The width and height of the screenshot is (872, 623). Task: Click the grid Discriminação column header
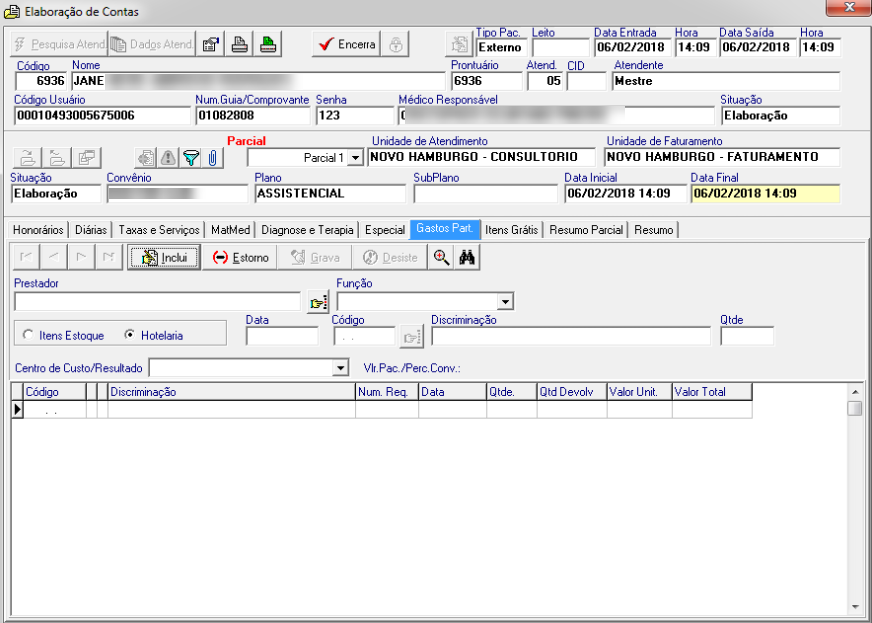[x=231, y=392]
